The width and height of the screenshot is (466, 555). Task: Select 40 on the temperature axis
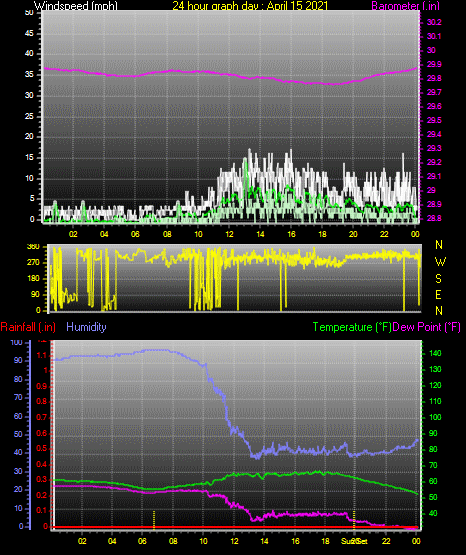433,513
